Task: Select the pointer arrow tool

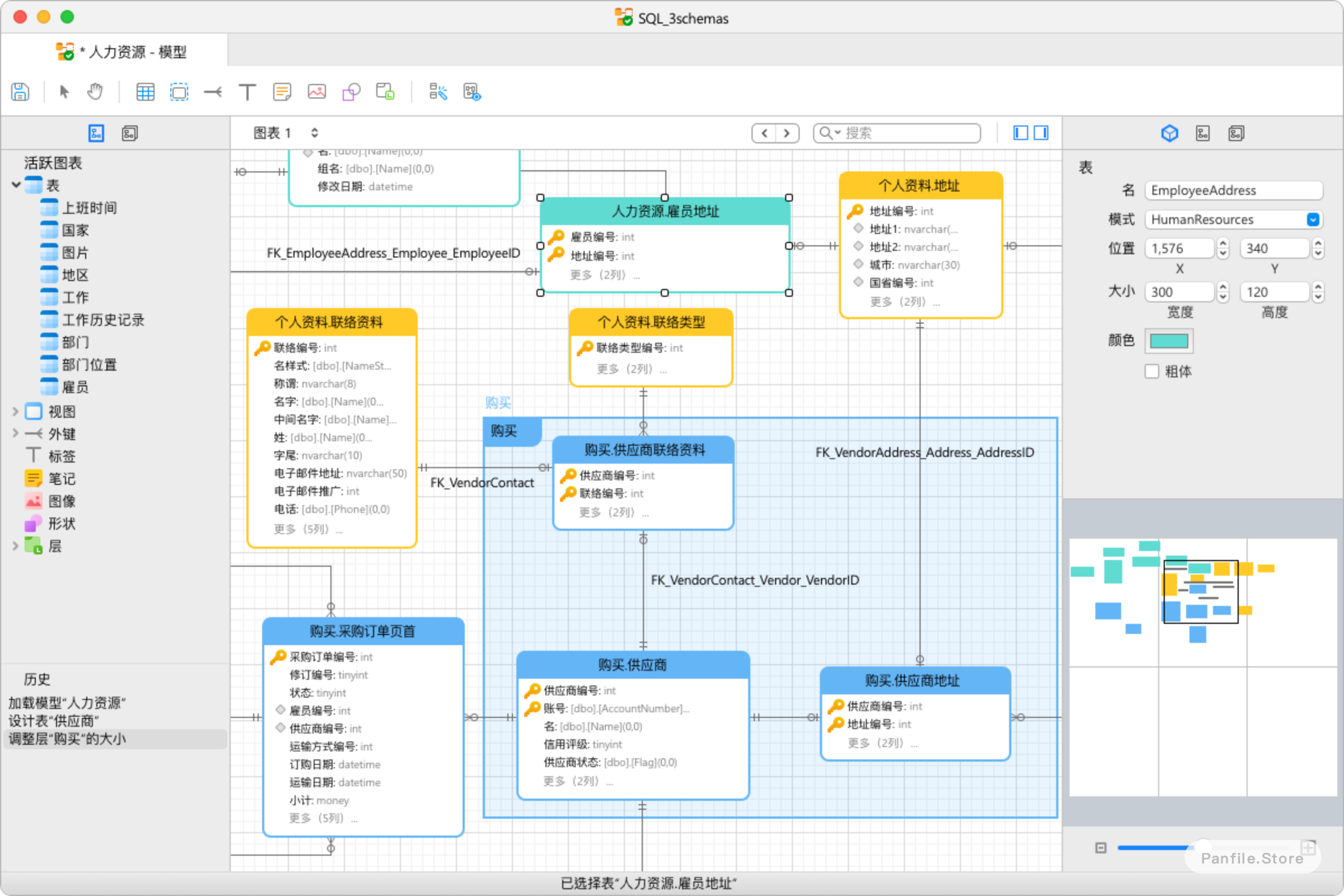Action: pos(64,91)
